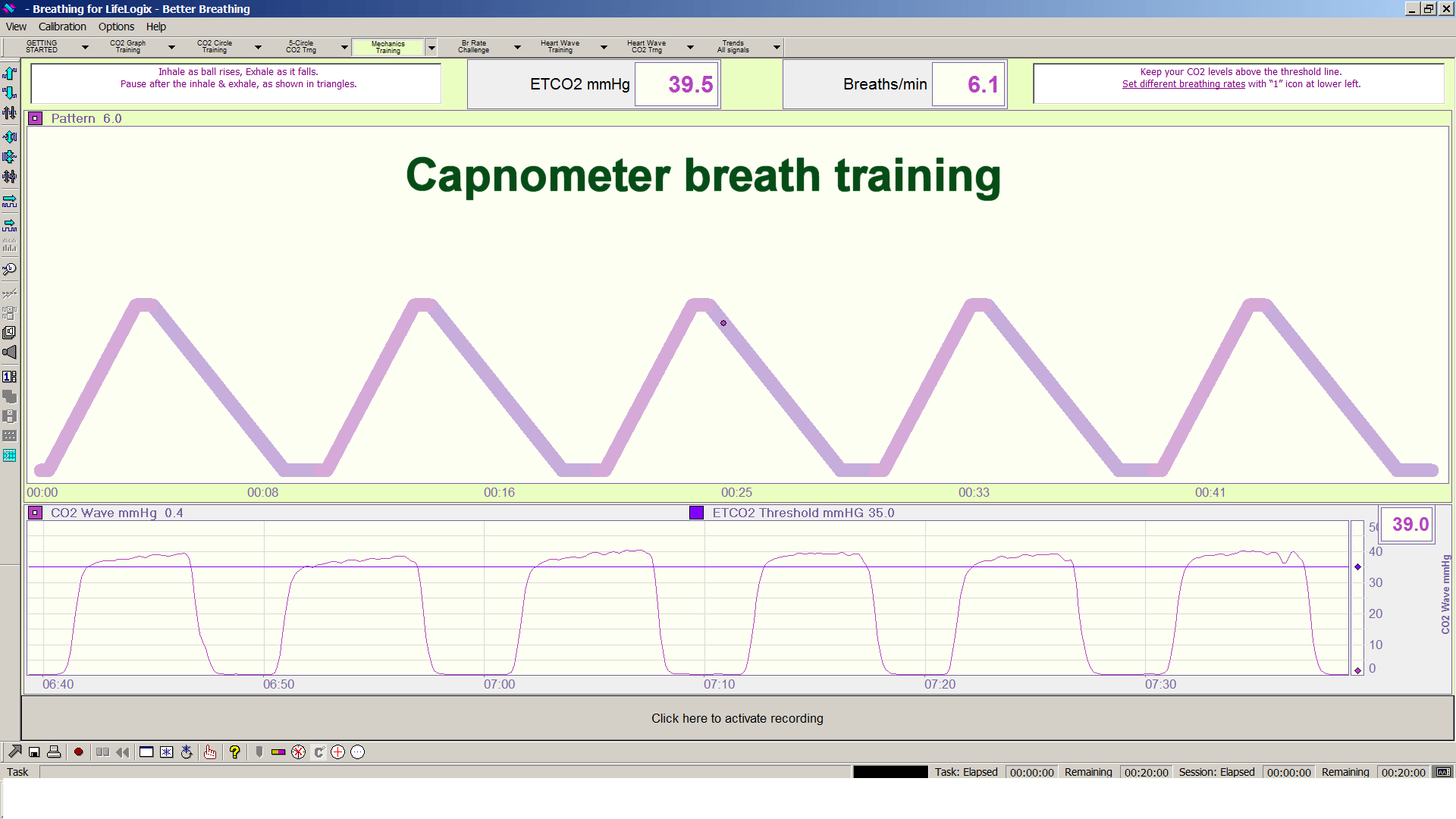Click the snowflake with circular arrow icon
Image resolution: width=1456 pixels, height=819 pixels.
(x=187, y=752)
